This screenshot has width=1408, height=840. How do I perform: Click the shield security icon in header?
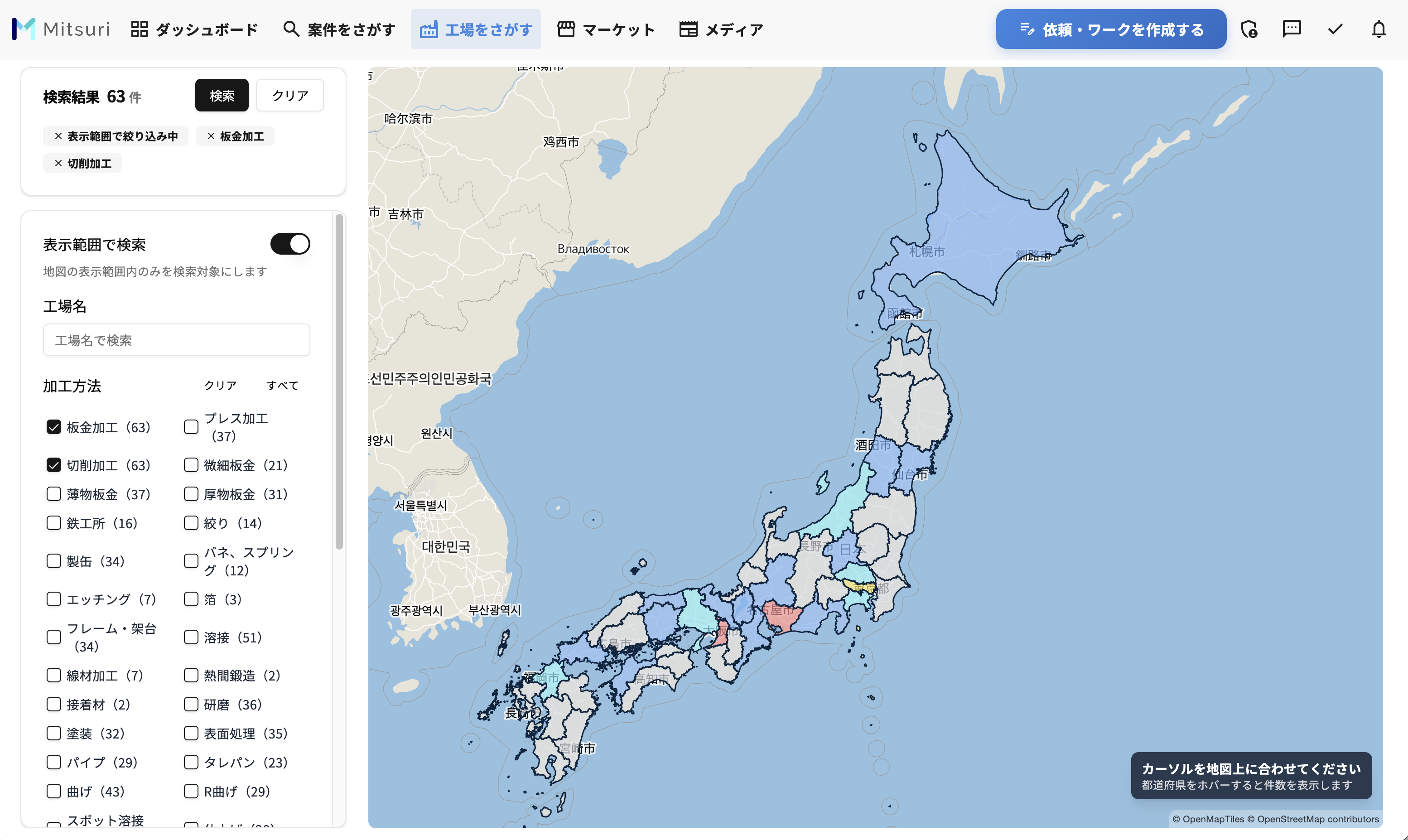1249,29
